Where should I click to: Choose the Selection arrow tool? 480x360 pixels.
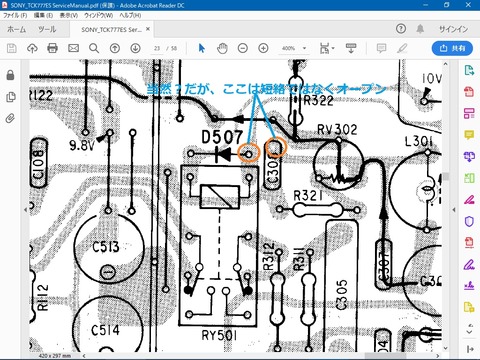coord(201,48)
